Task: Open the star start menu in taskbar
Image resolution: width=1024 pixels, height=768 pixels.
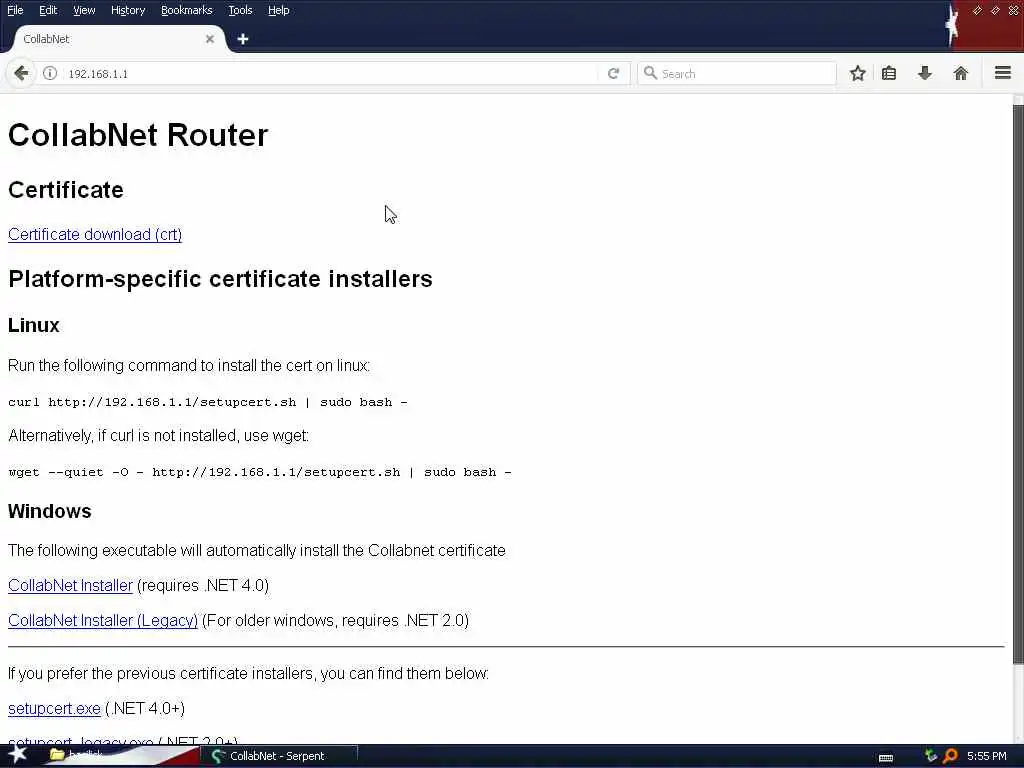Action: [x=17, y=755]
